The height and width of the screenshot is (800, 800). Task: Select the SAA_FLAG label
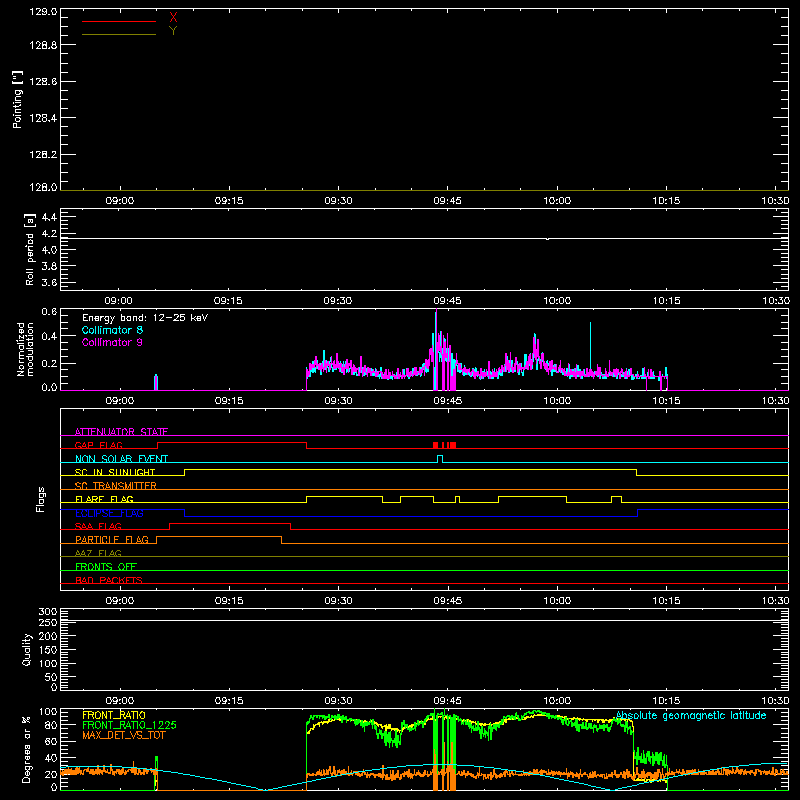pos(98,526)
